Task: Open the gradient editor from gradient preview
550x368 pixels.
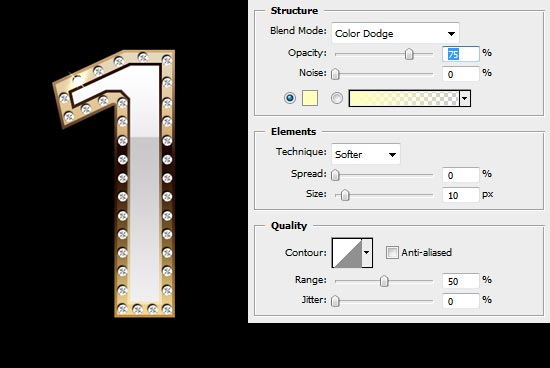Action: click(404, 98)
